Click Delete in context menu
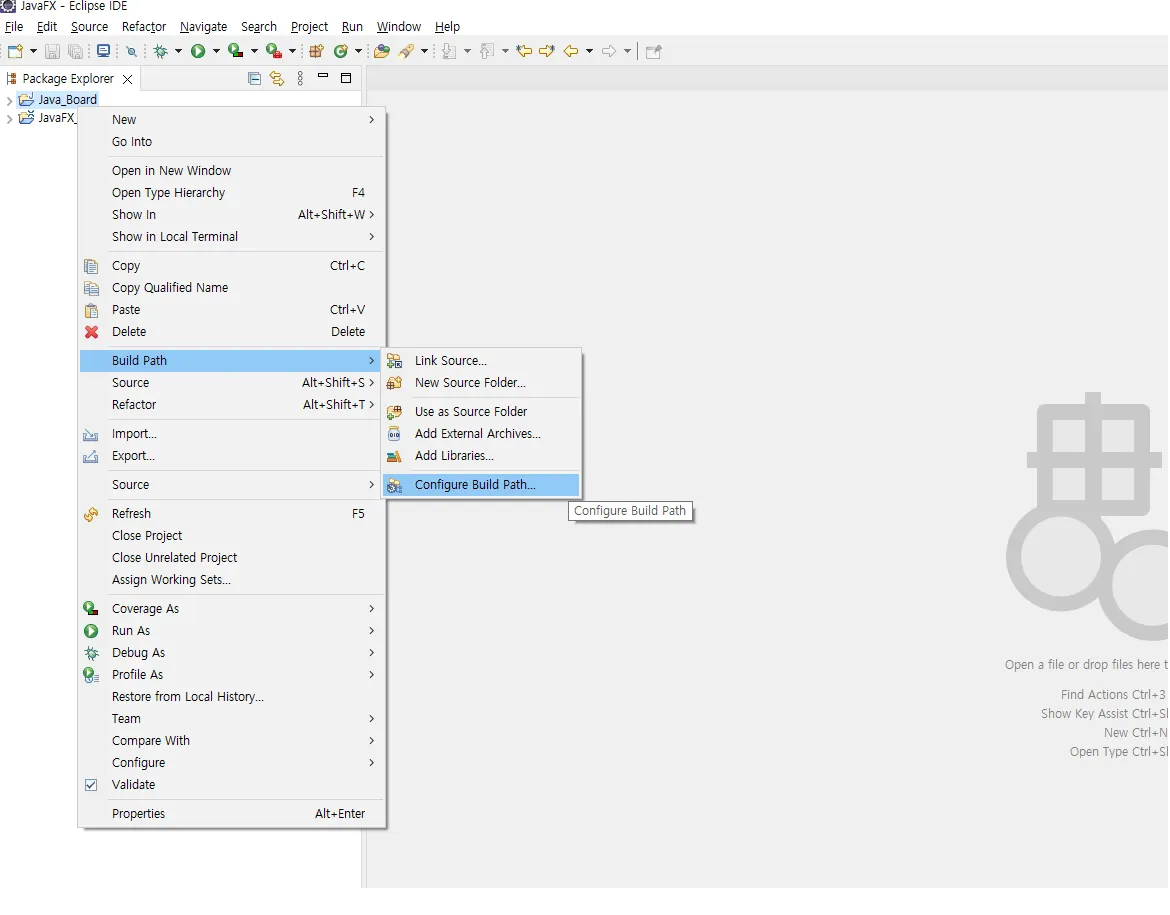 point(233,331)
